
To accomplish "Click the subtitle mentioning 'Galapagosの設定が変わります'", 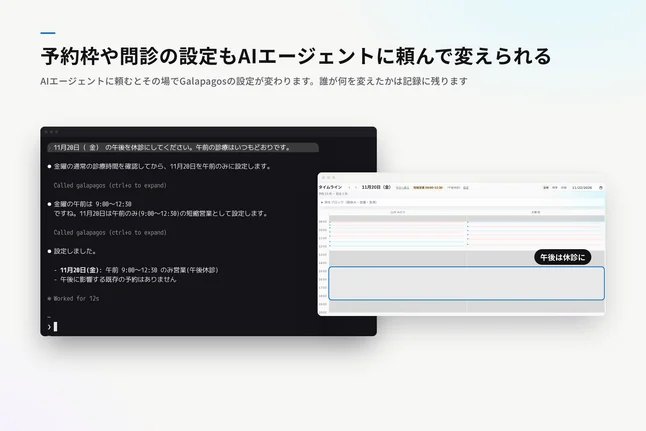I will pyautogui.click(x=254, y=81).
